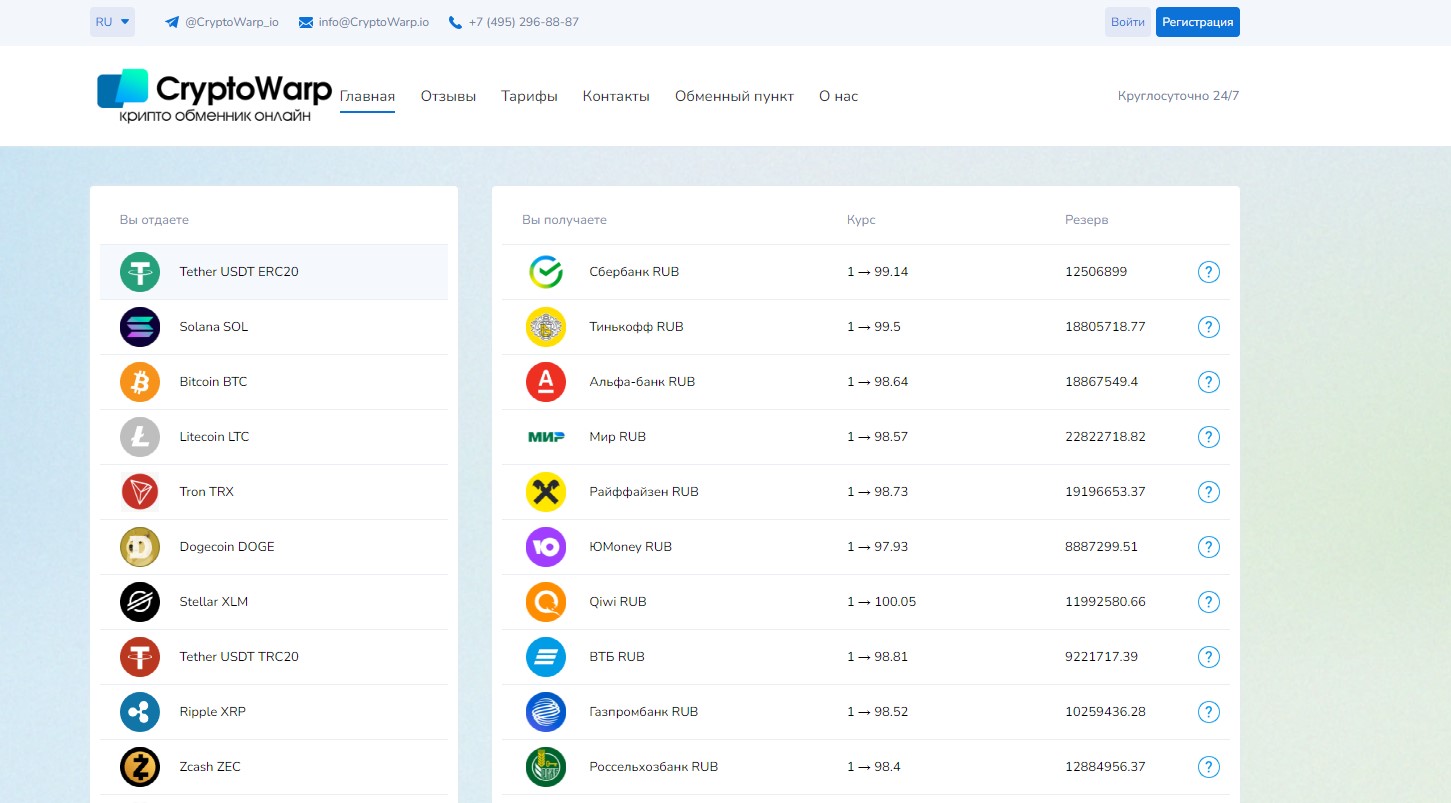The width and height of the screenshot is (1451, 803).
Task: Open the @CryptoWarp_io Telegram link
Action: [x=232, y=22]
